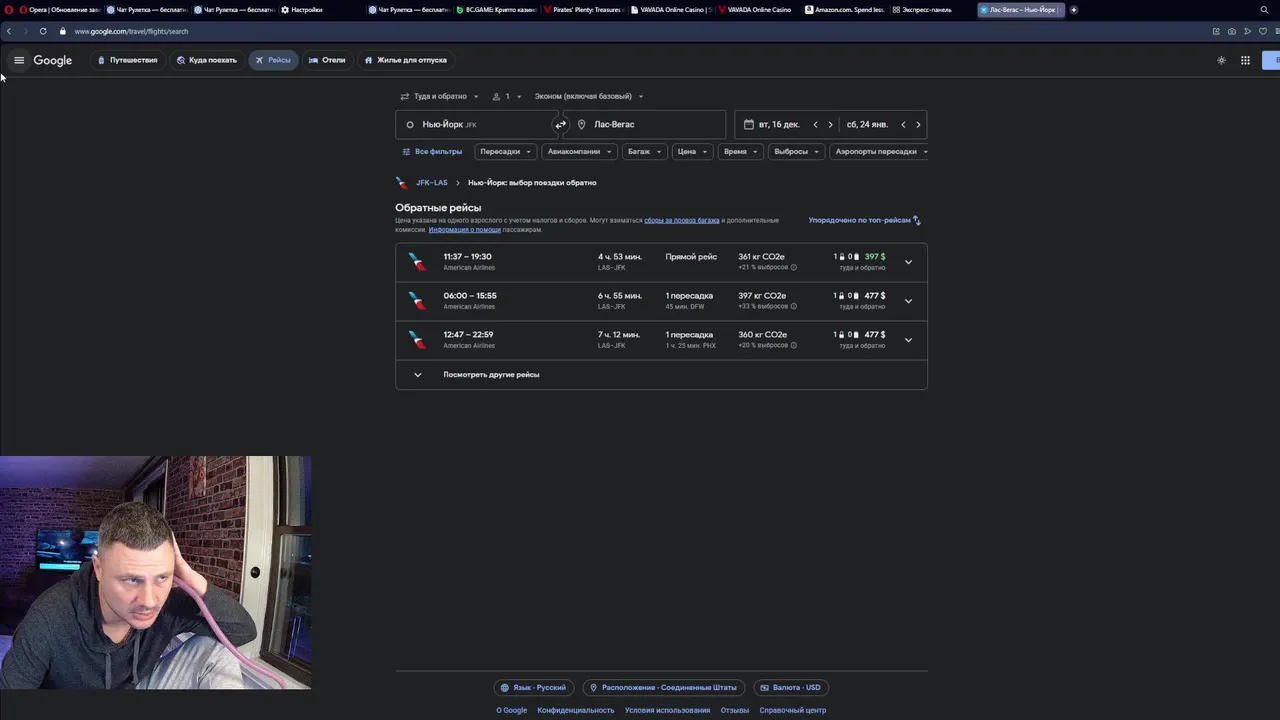
Task: Change Язык · Русский setting
Action: [534, 688]
